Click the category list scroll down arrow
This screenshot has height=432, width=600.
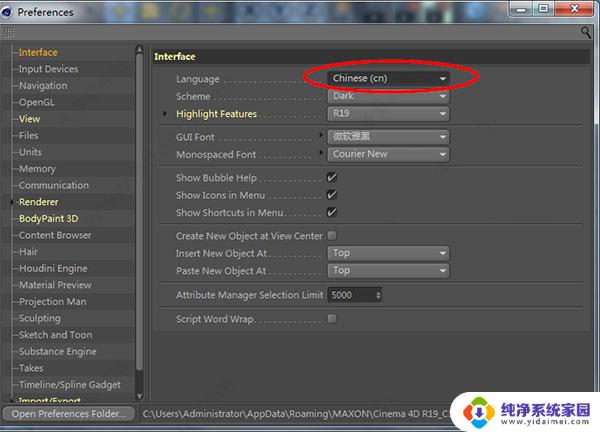pos(139,396)
